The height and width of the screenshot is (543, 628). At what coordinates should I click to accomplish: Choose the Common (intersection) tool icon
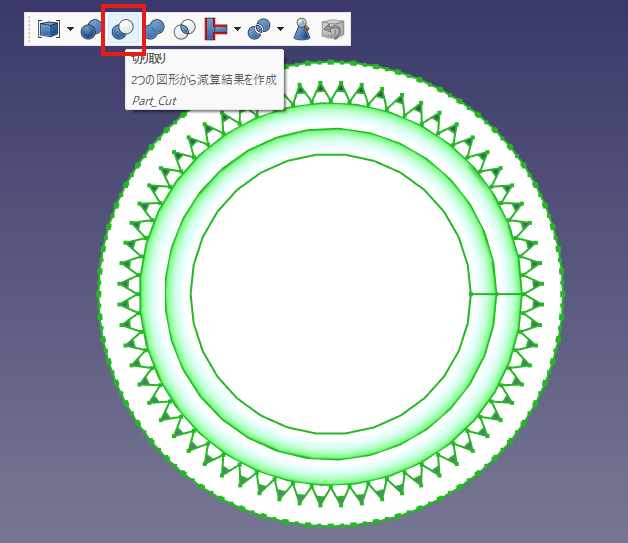185,29
